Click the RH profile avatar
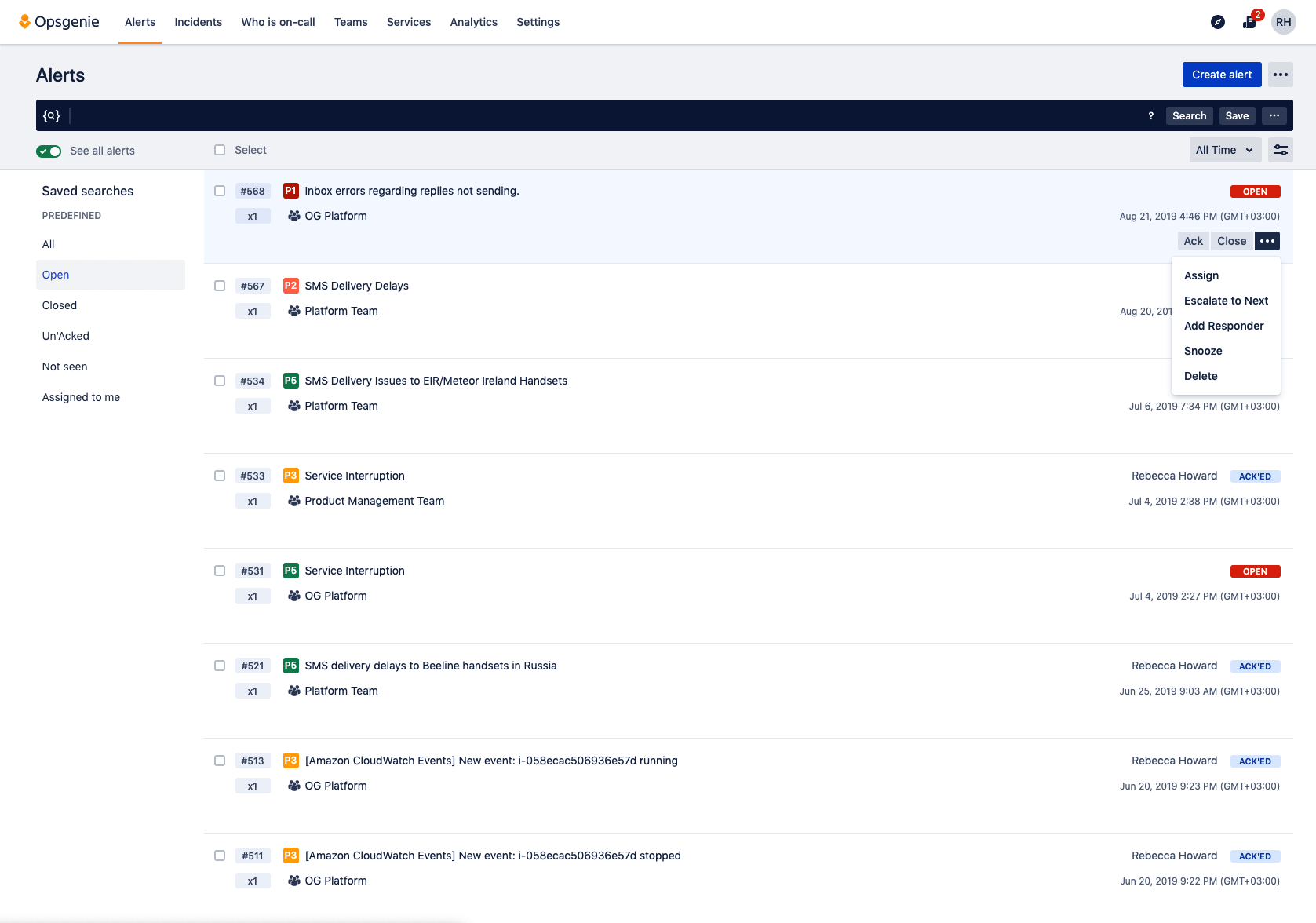The height and width of the screenshot is (923, 1316). tap(1283, 22)
